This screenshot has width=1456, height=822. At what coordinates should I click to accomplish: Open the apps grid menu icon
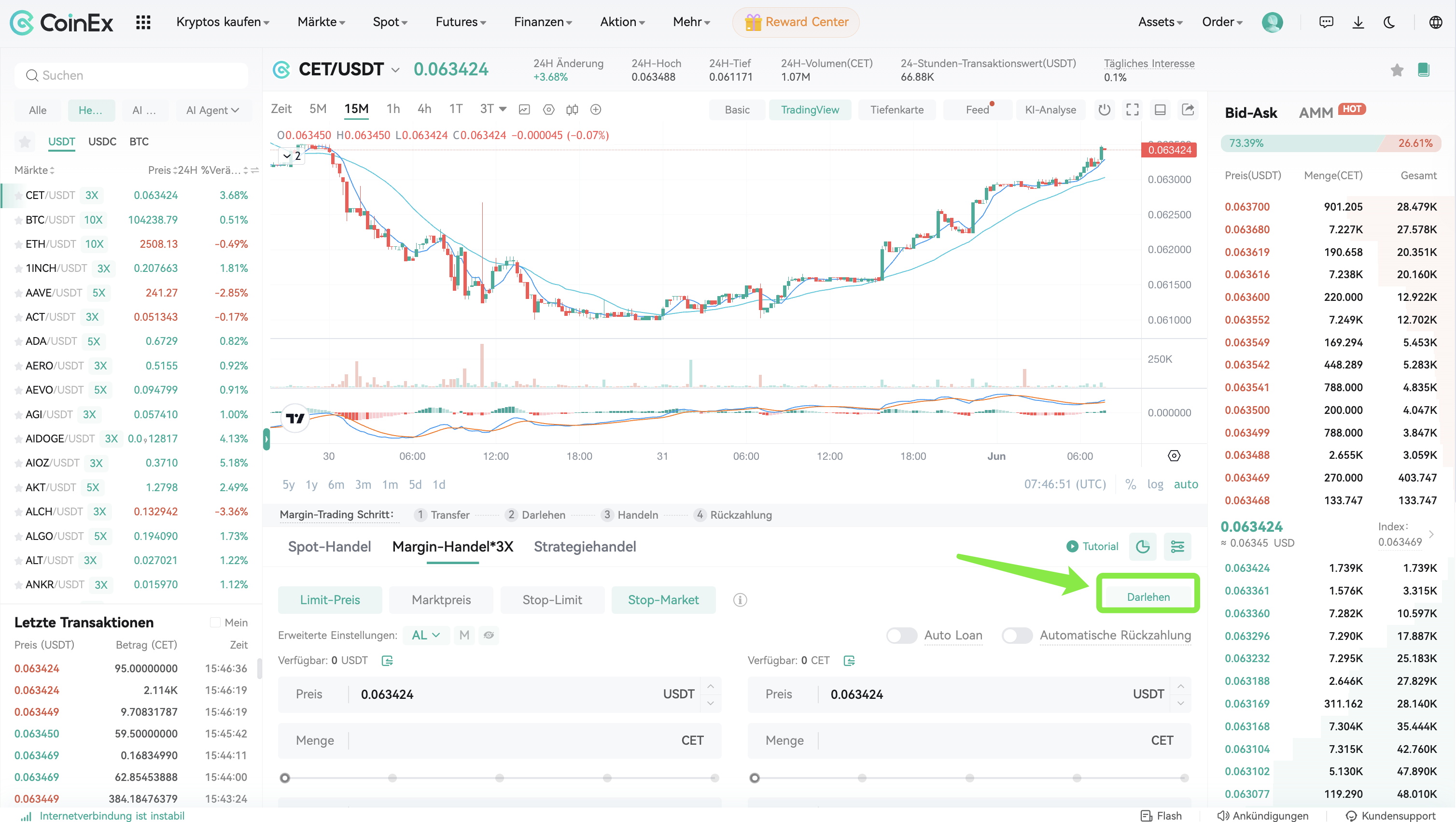(x=143, y=22)
